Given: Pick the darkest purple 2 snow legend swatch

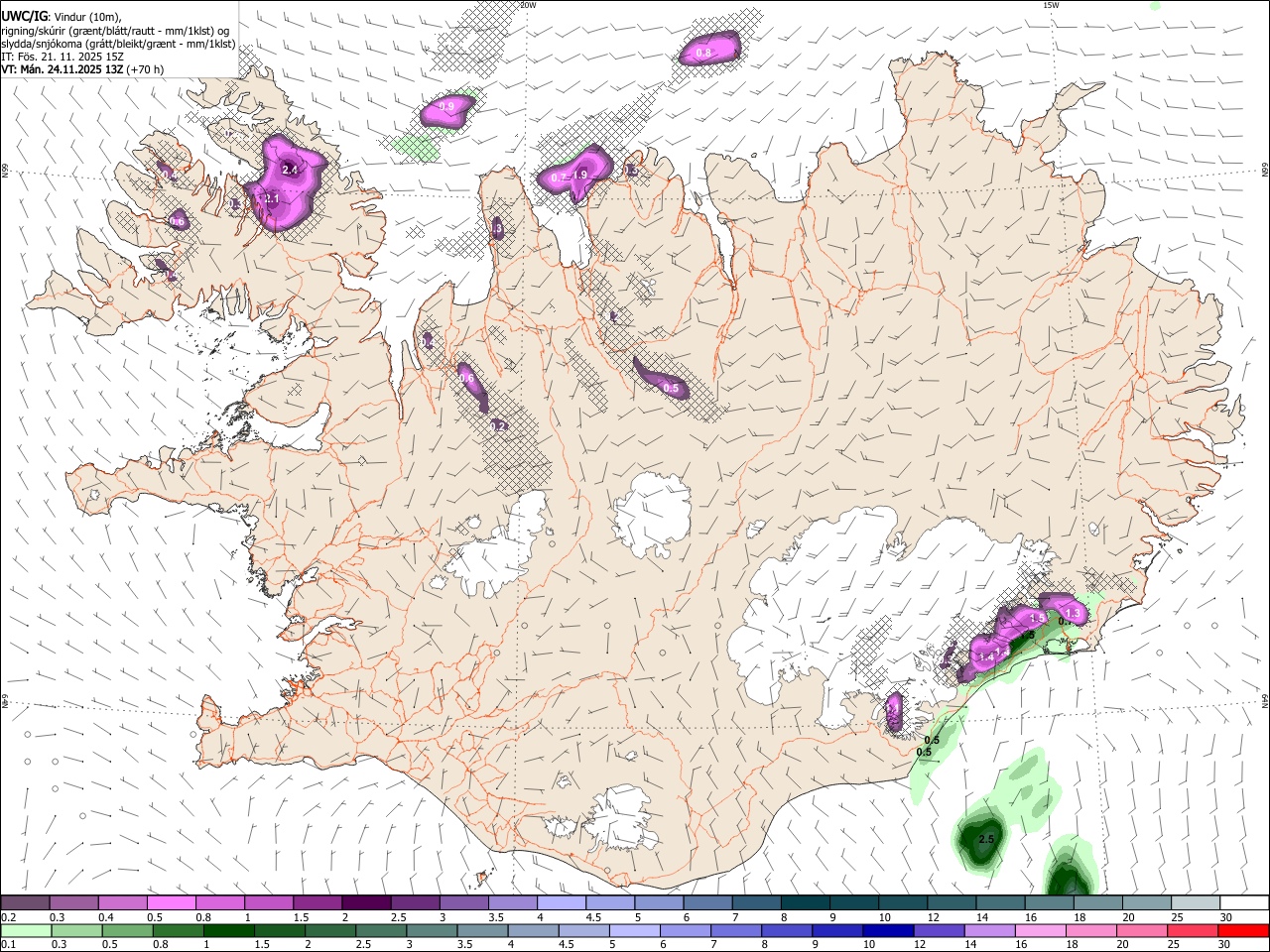Looking at the screenshot, I should 365,902.
